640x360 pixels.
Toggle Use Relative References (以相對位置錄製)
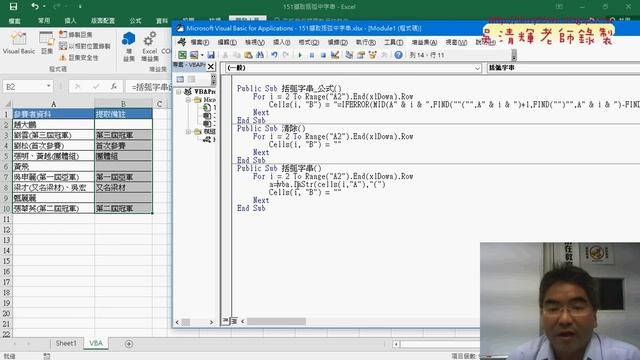(85, 46)
